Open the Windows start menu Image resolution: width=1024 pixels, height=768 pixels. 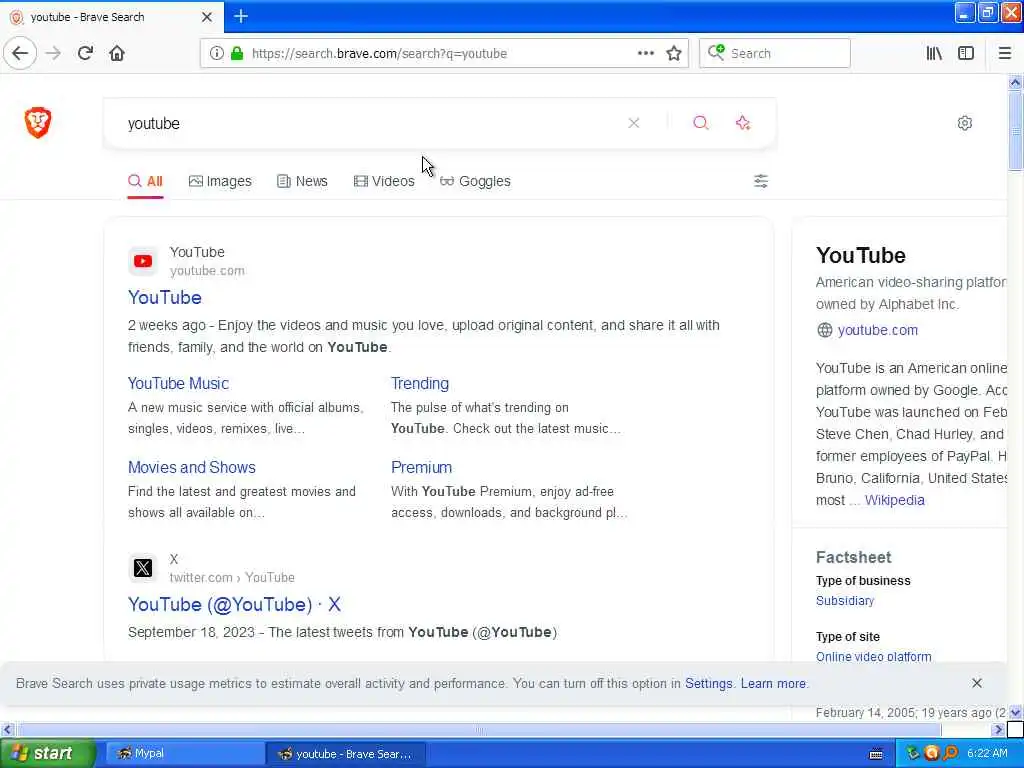[47, 753]
